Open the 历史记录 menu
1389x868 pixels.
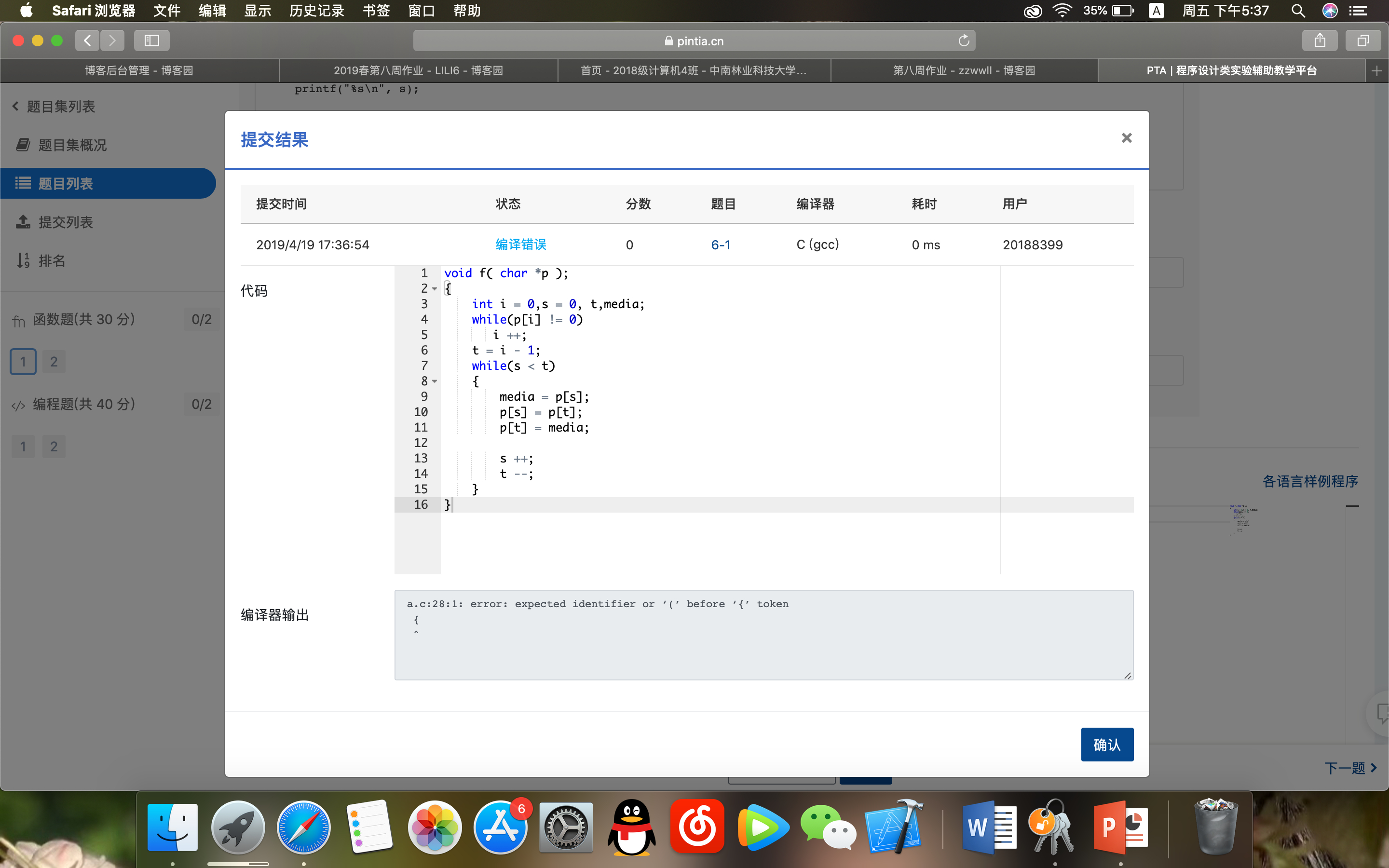tap(316, 10)
